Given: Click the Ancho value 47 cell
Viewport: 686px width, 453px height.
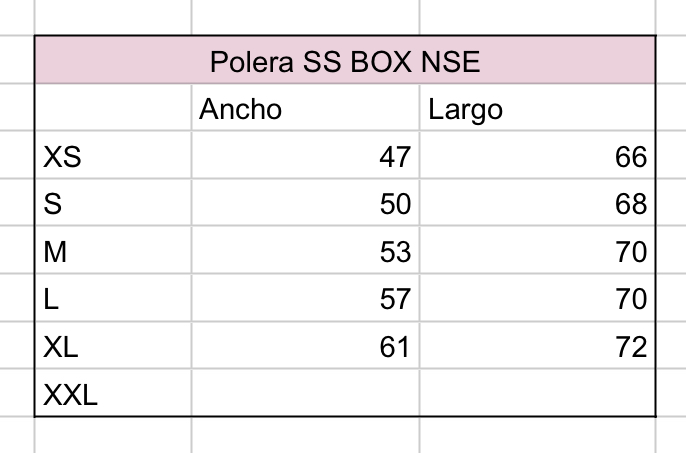Looking at the screenshot, I should tap(305, 157).
